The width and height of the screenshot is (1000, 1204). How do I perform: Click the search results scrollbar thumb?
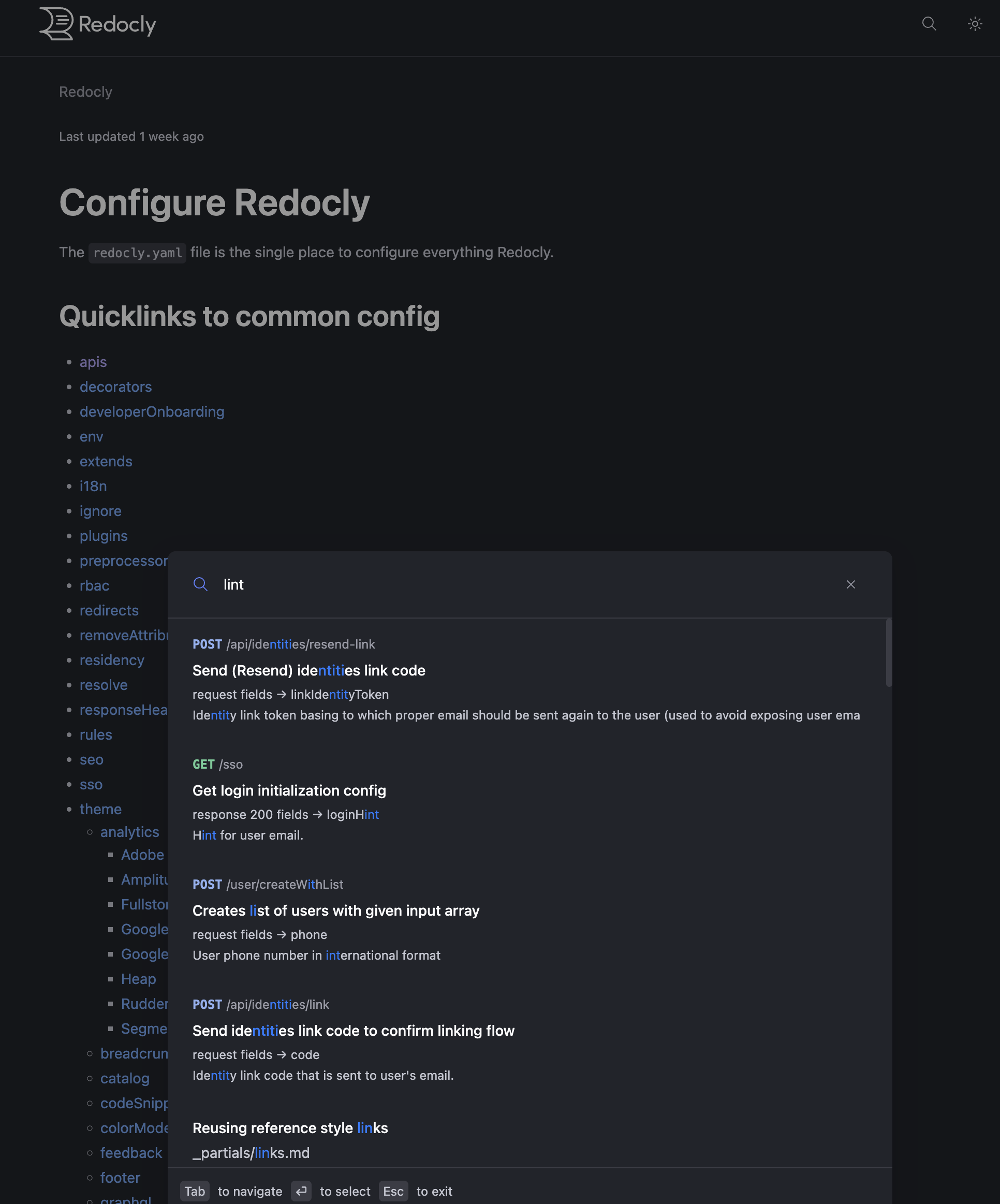(x=889, y=652)
